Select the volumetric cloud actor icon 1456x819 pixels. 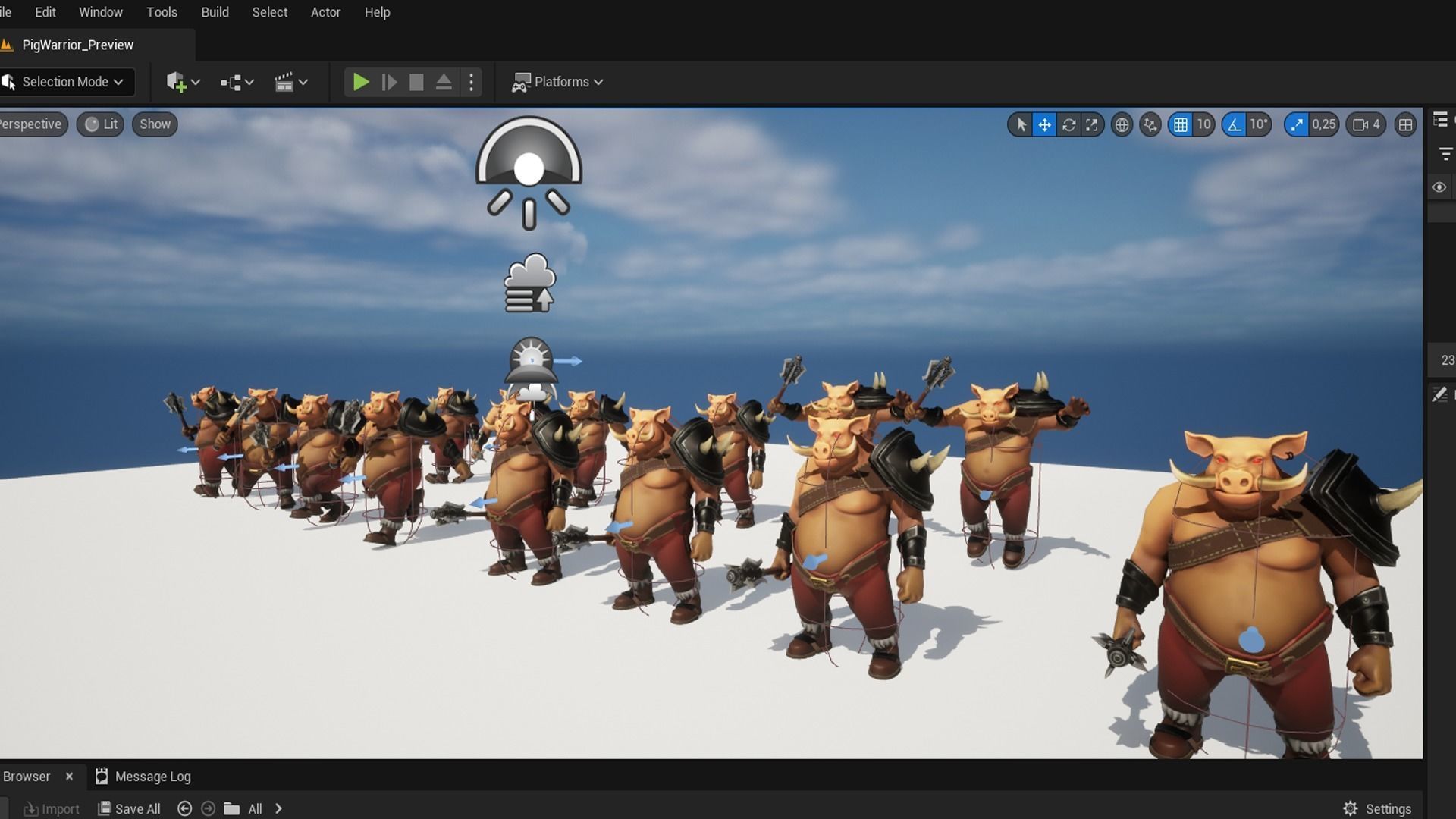(x=530, y=283)
